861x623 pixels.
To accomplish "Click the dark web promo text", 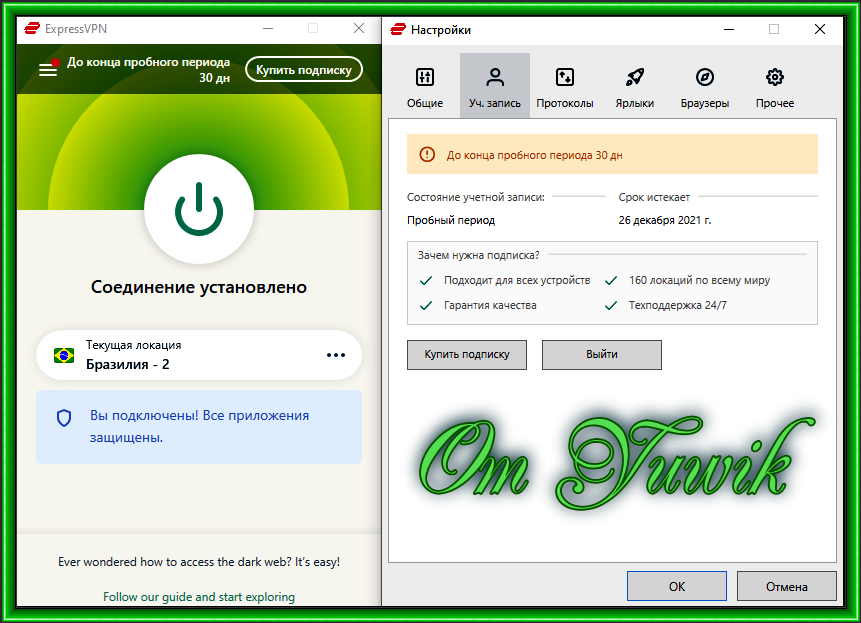I will pos(199,562).
